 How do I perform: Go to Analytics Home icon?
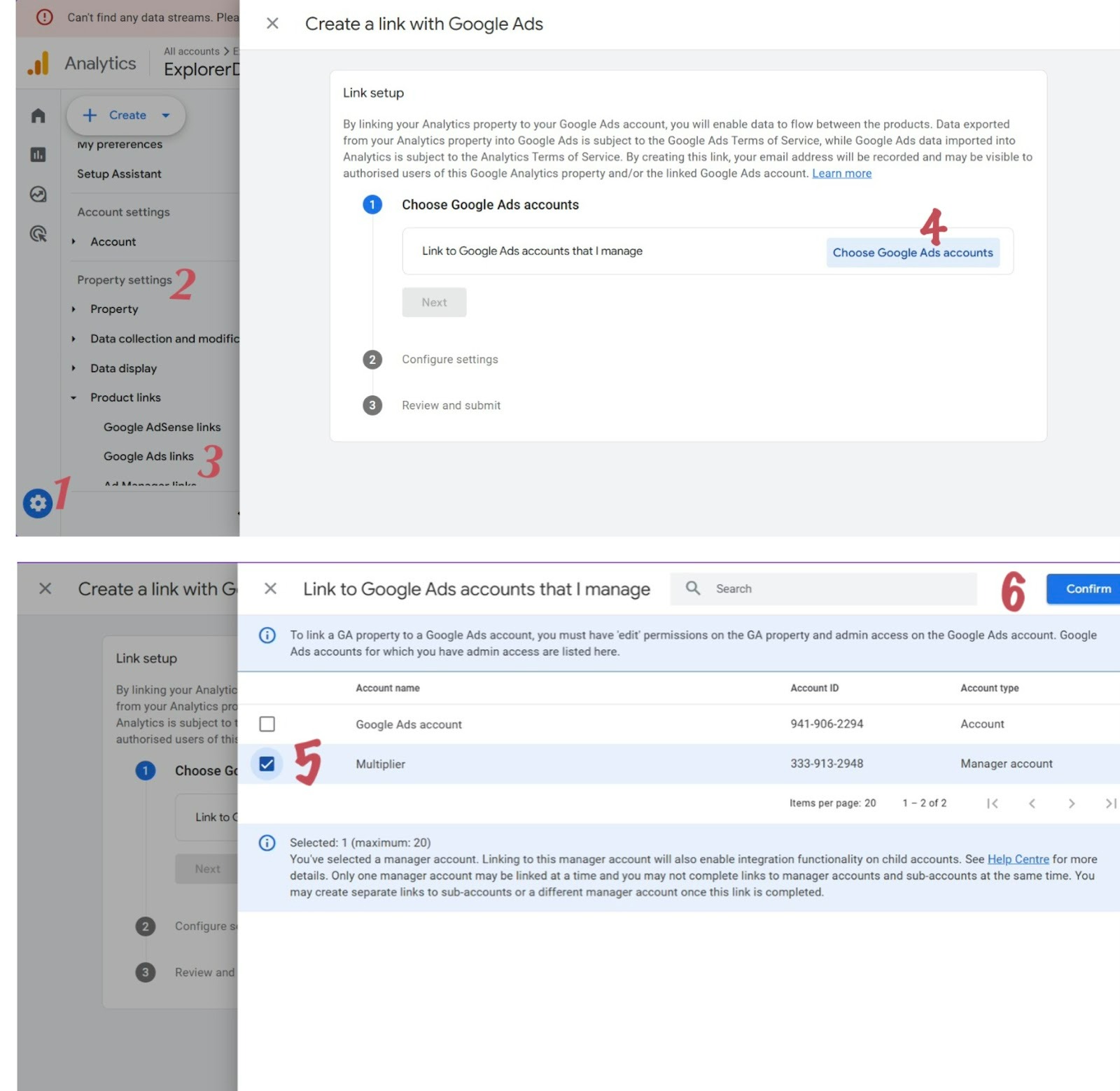[38, 115]
